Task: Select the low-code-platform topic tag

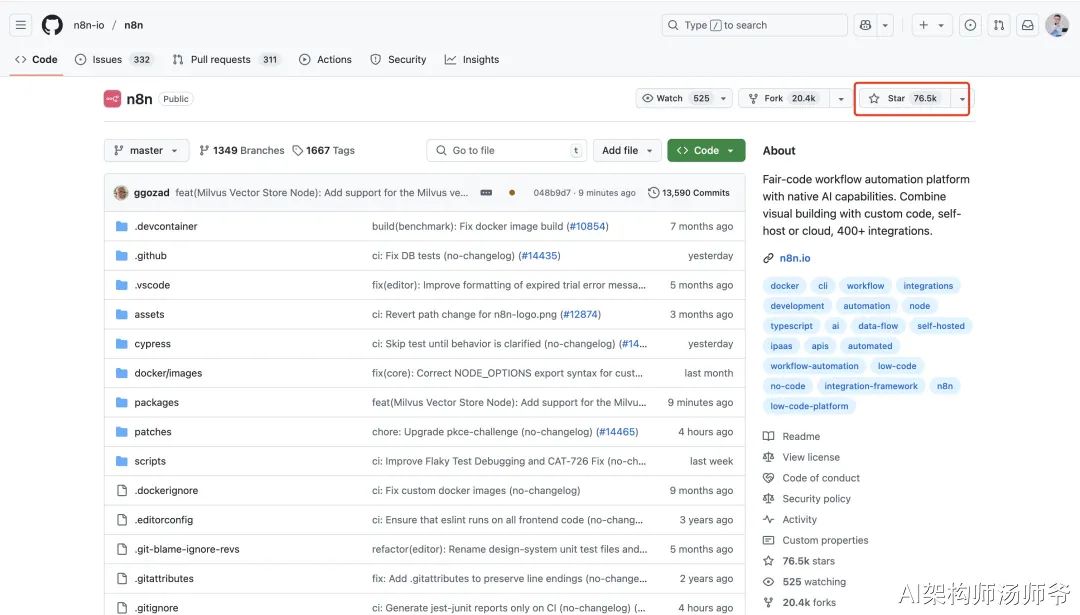Action: point(809,406)
